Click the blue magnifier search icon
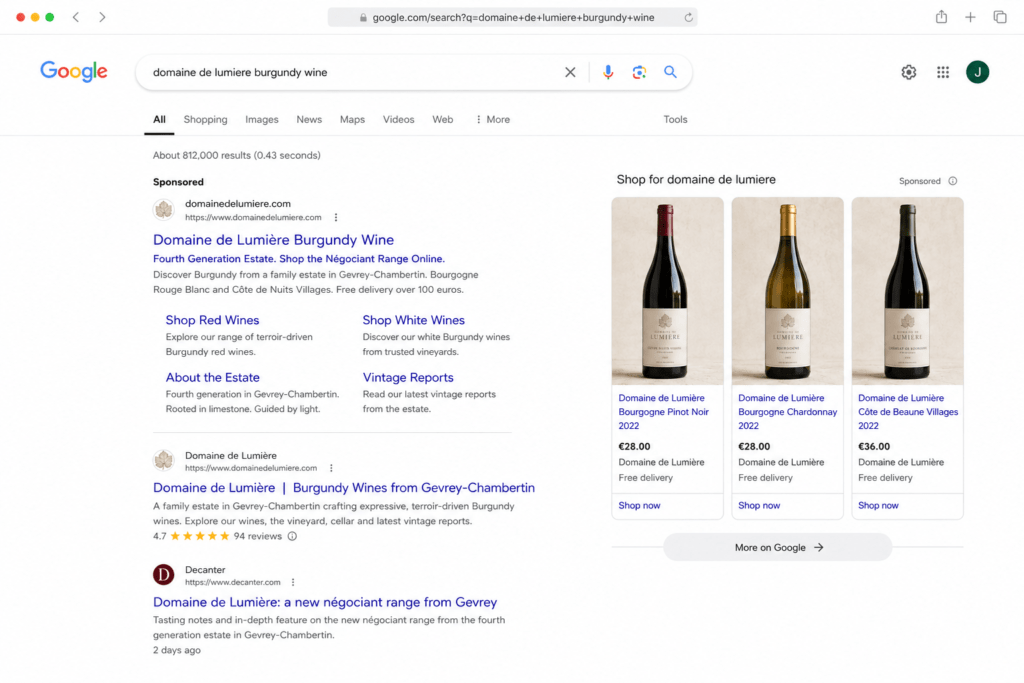Viewport: 1024px width, 683px height. pyautogui.click(x=670, y=72)
